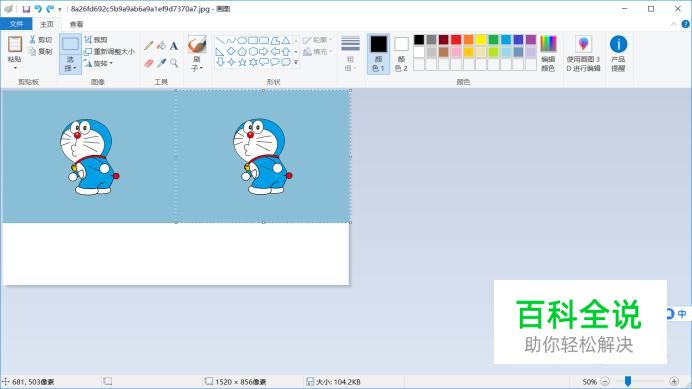
Task: Select 颜色 2 (Color 2) box
Action: [x=401, y=54]
